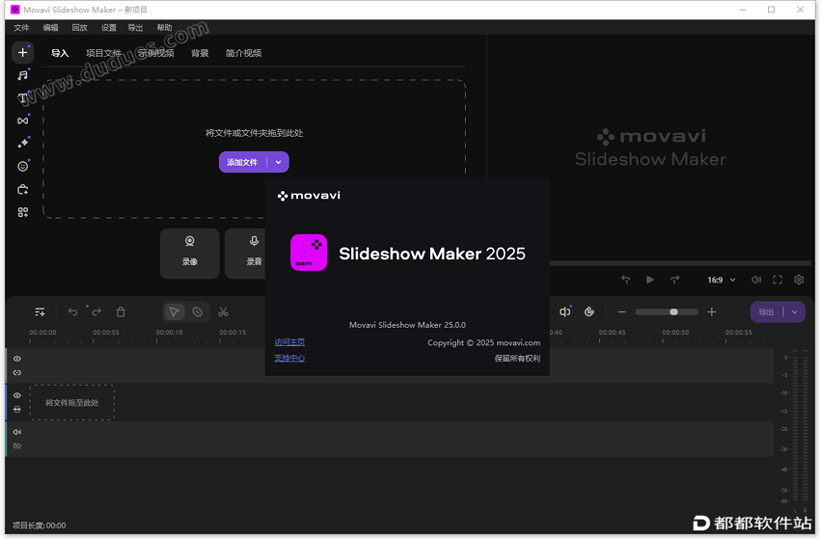This screenshot has height=539, width=820.
Task: Toggle visibility of the top overlay track
Action: 17,359
